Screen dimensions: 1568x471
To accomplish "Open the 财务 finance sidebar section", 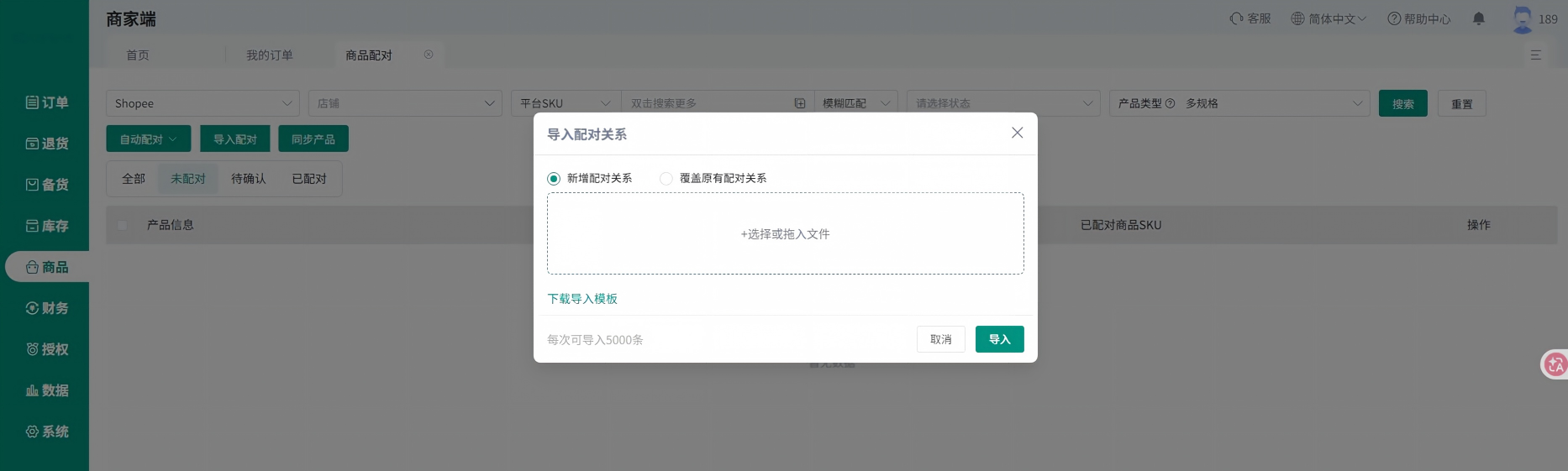I will pos(47,308).
